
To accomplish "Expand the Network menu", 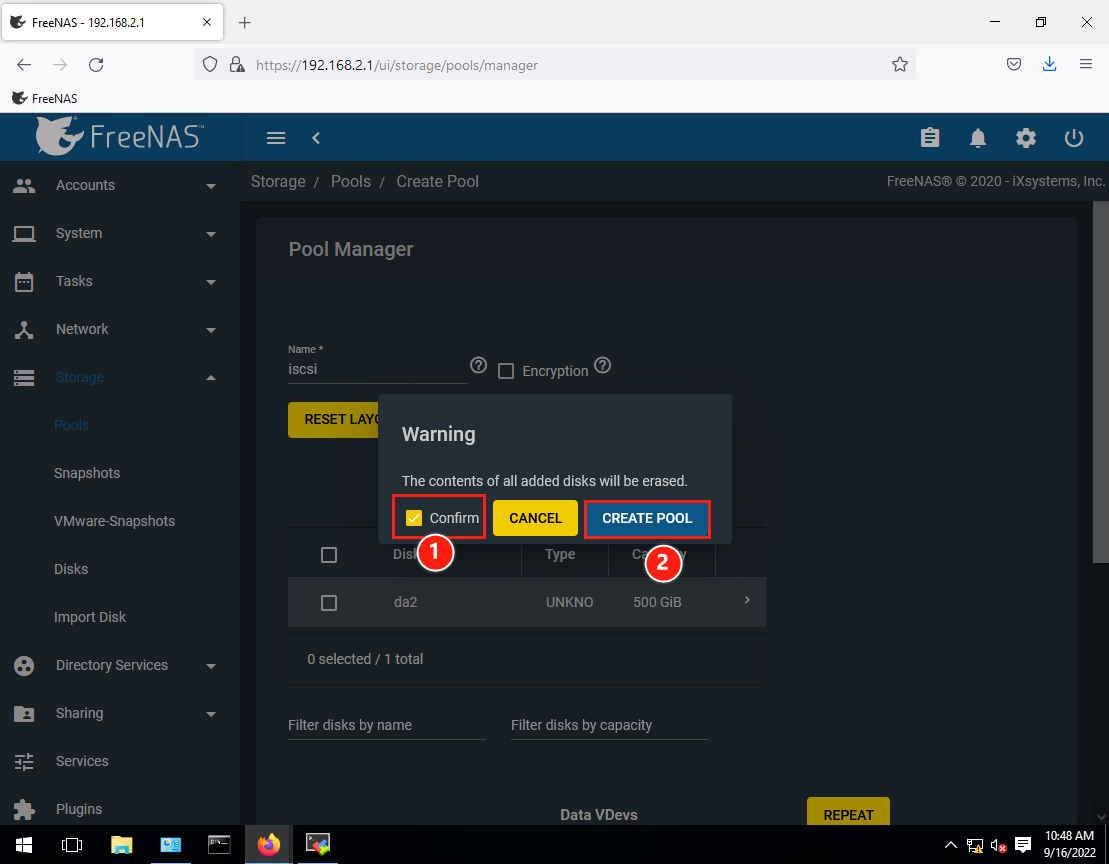I will [x=211, y=330].
